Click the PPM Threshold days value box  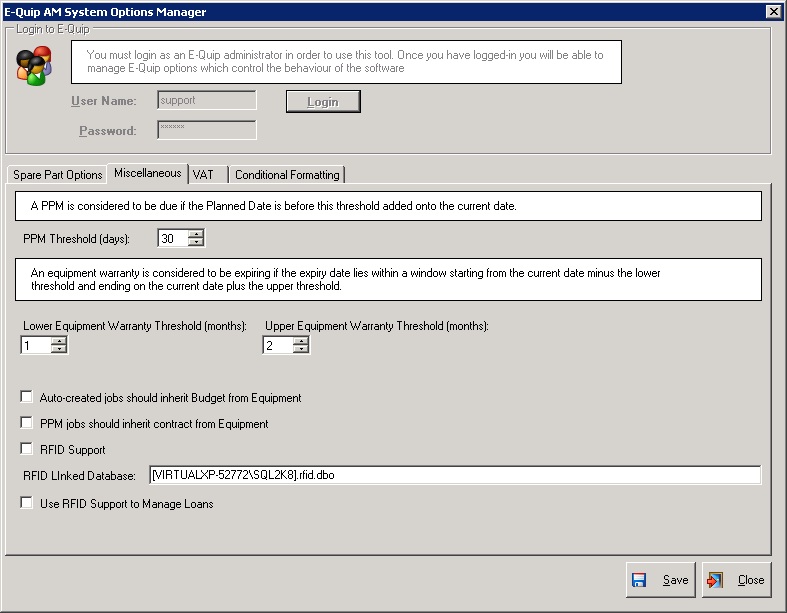173,238
